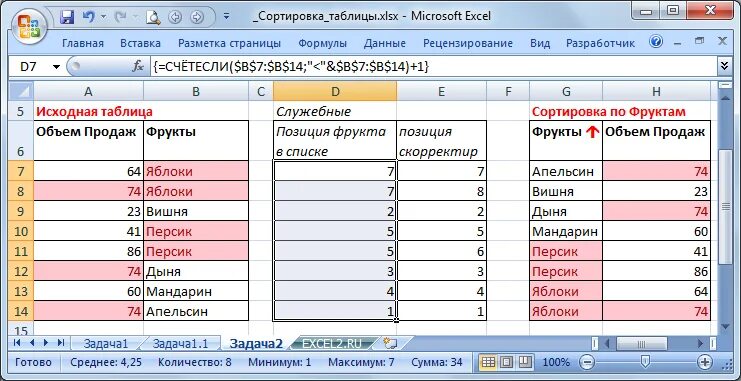Select column A header
This screenshot has height=381, width=741.
click(x=88, y=91)
